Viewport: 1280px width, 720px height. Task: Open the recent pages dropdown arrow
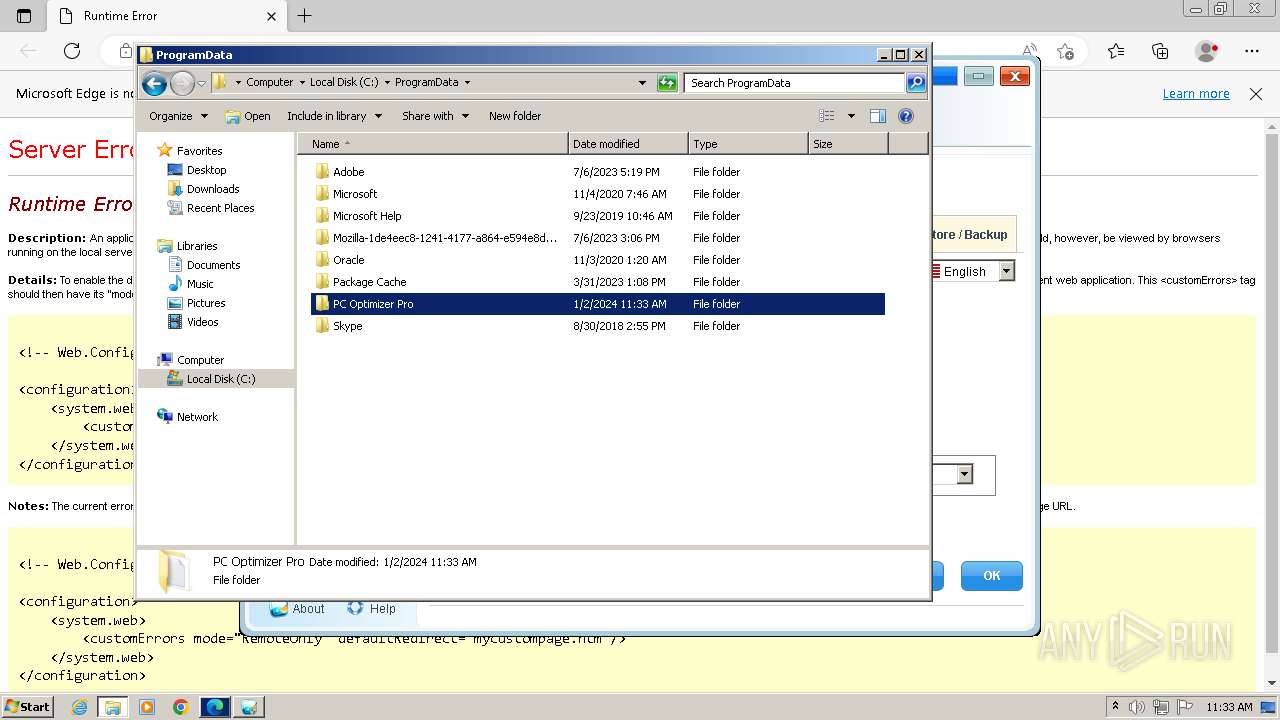click(201, 83)
